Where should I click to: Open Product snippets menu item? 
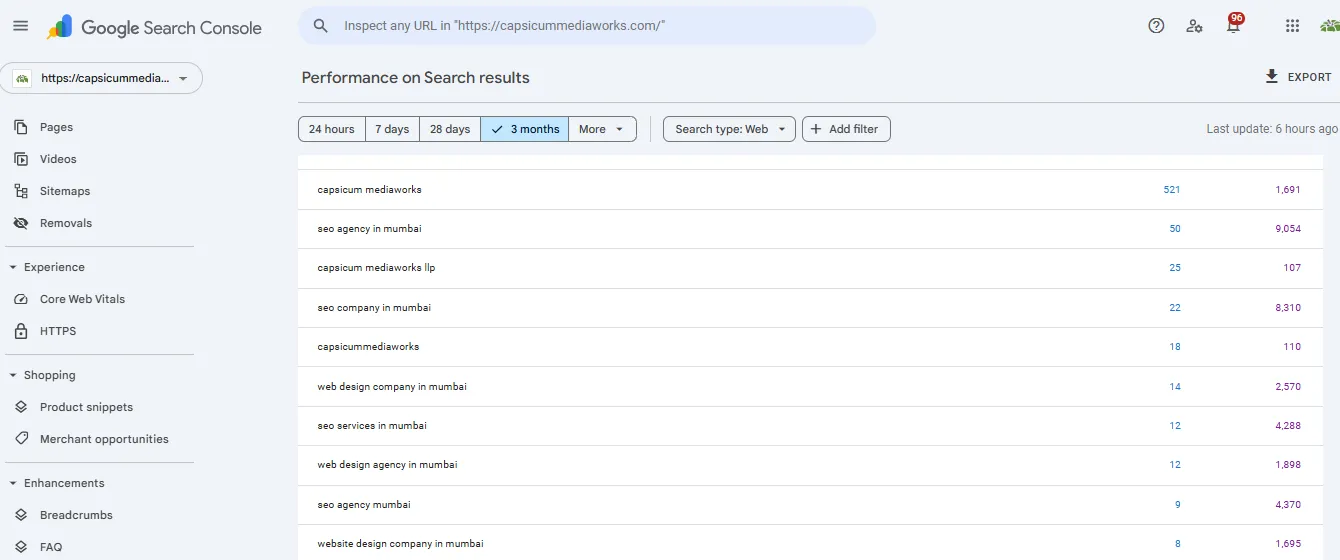(x=86, y=407)
